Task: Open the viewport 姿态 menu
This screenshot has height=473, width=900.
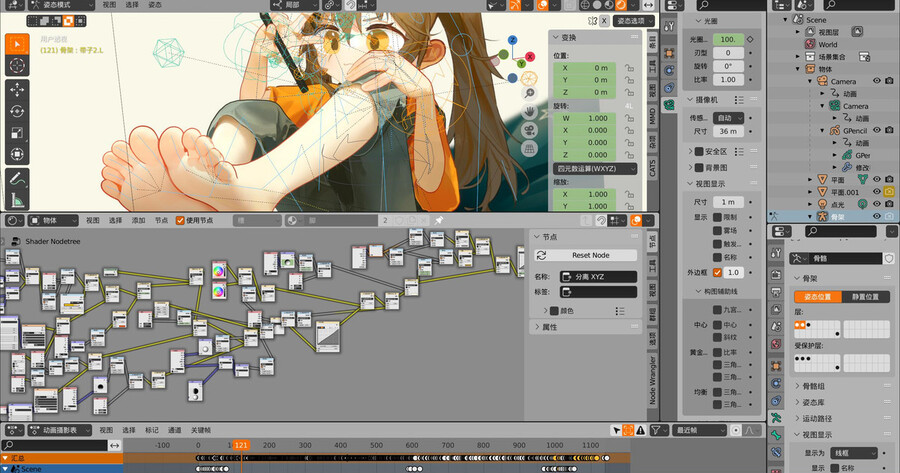Action: (x=155, y=5)
